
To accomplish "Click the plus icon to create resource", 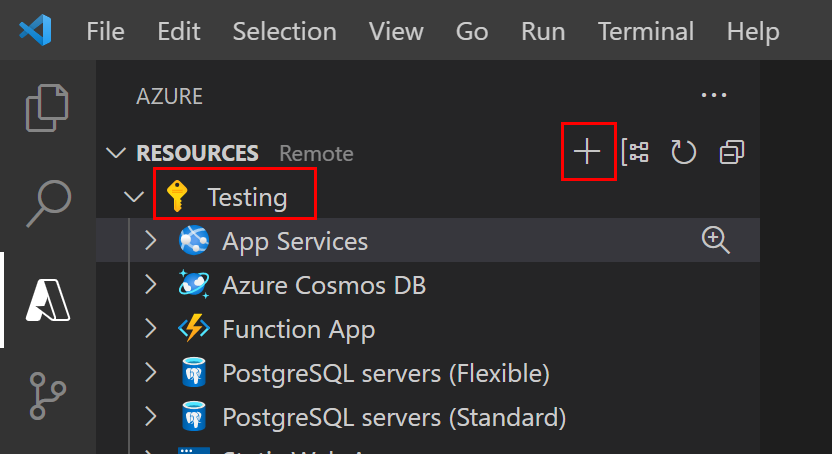I will point(587,152).
